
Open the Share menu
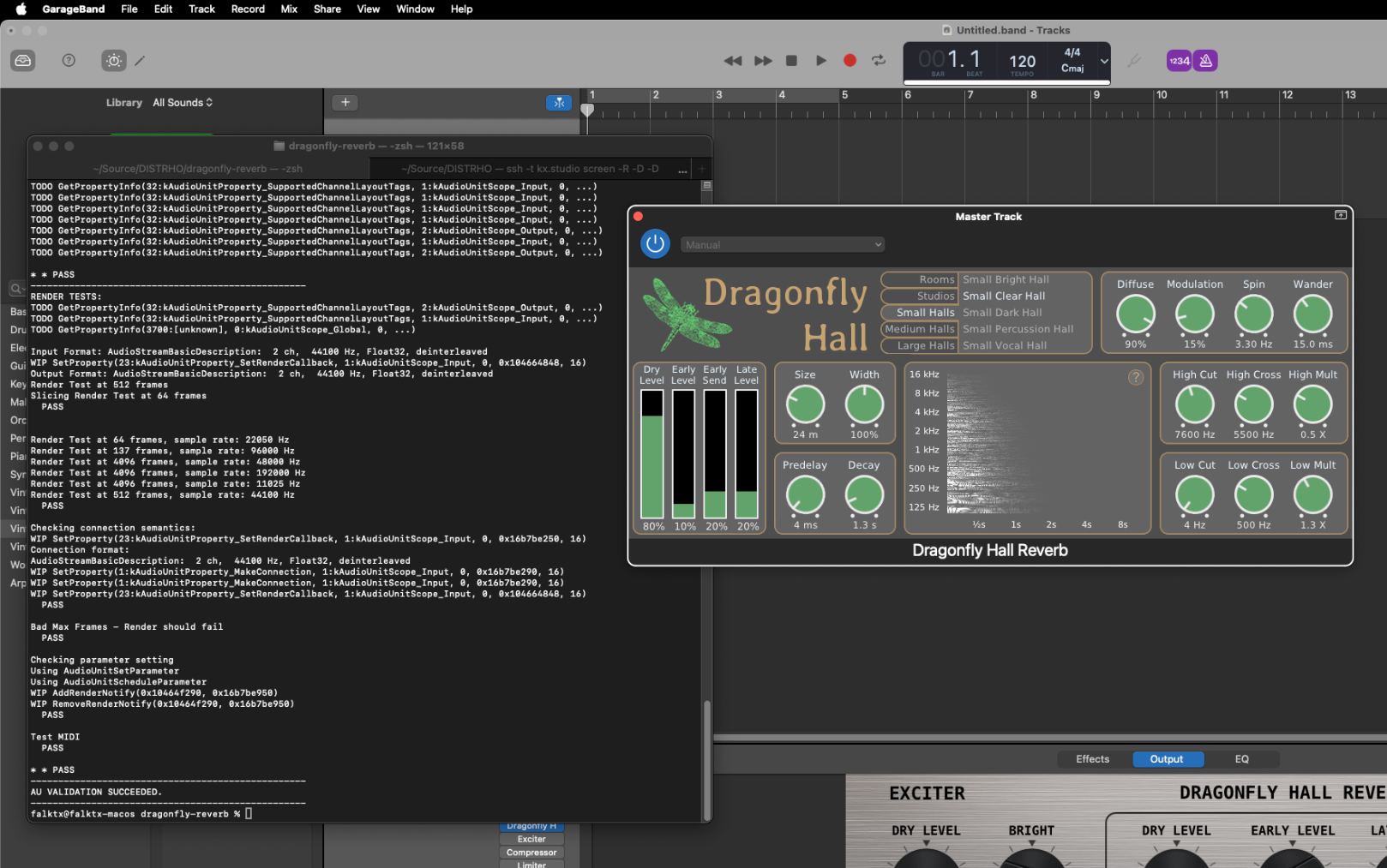327,9
